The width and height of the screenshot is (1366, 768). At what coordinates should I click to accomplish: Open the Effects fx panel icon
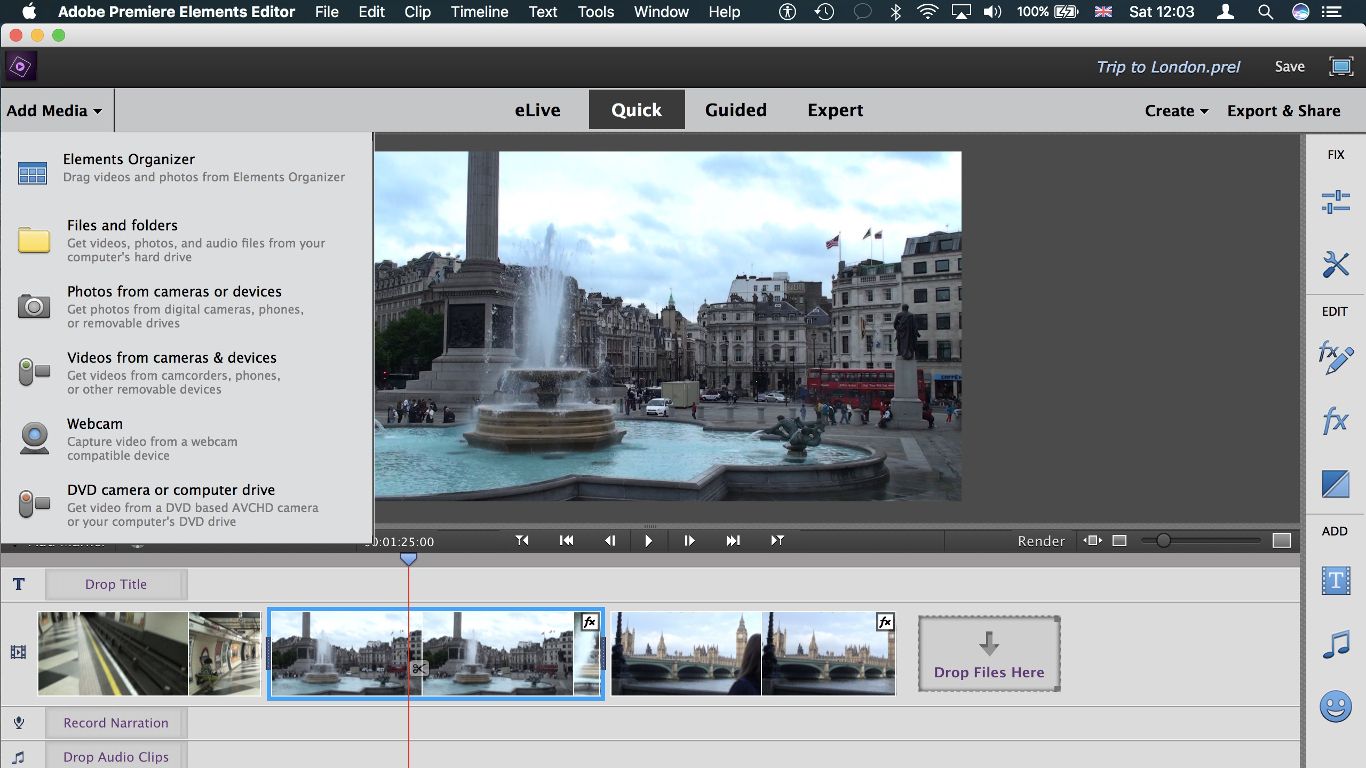[x=1335, y=421]
